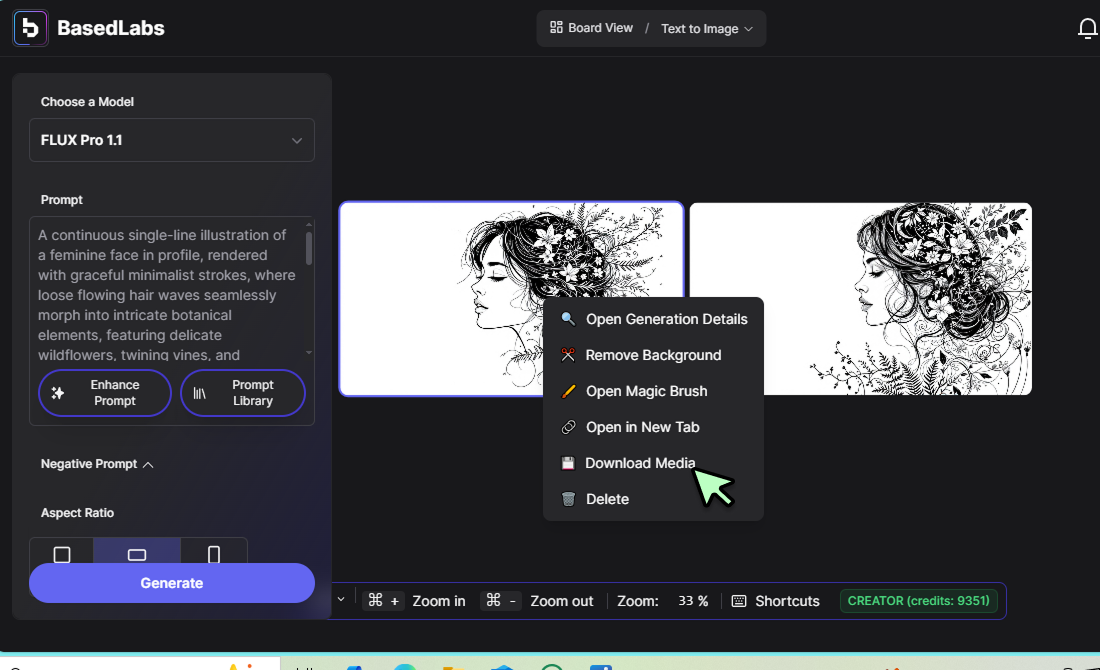
Task: Switch to Board View
Action: 592,28
